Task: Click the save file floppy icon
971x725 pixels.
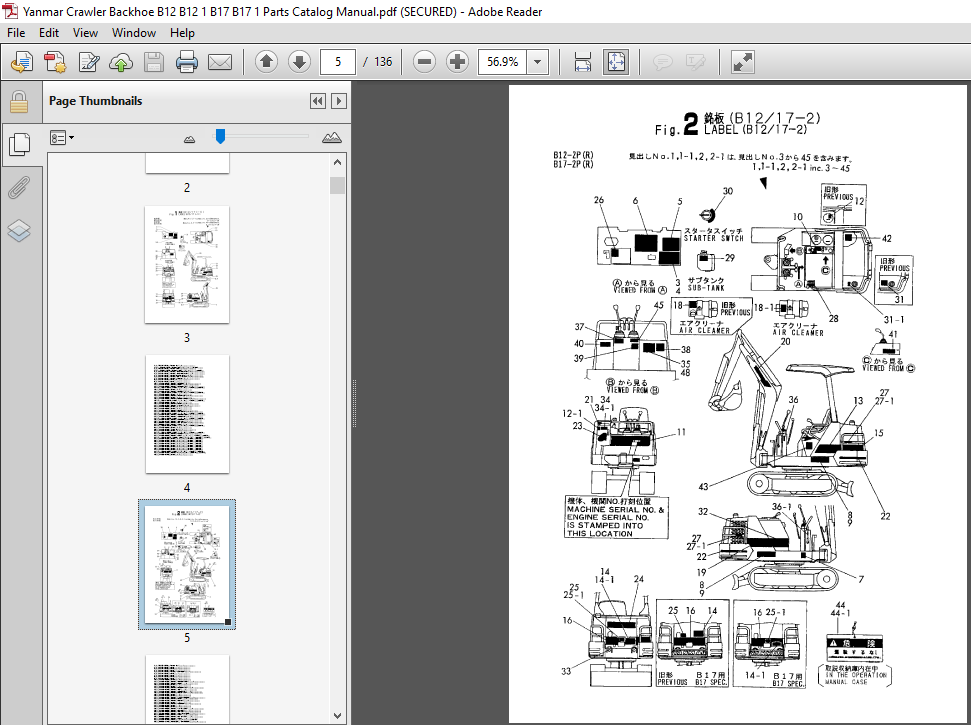Action: 154,62
